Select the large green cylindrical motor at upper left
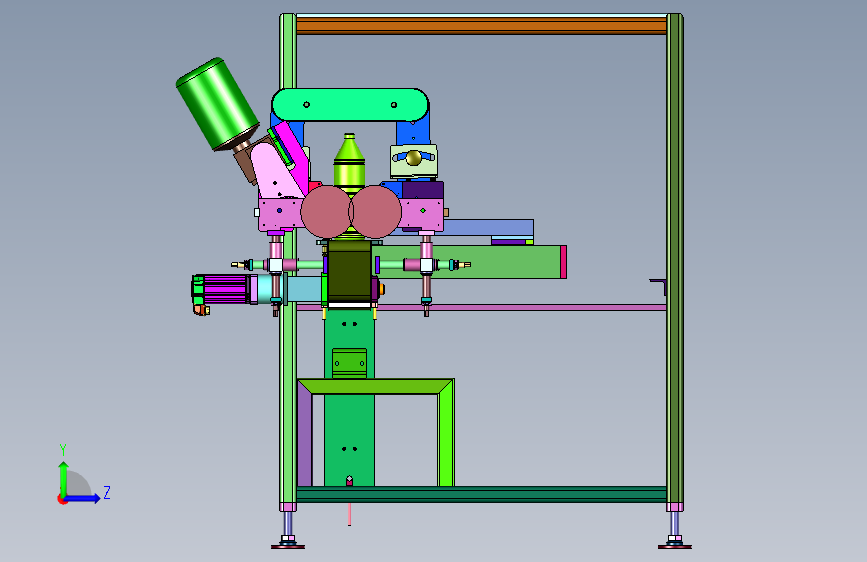Image resolution: width=867 pixels, height=562 pixels. tap(217, 103)
